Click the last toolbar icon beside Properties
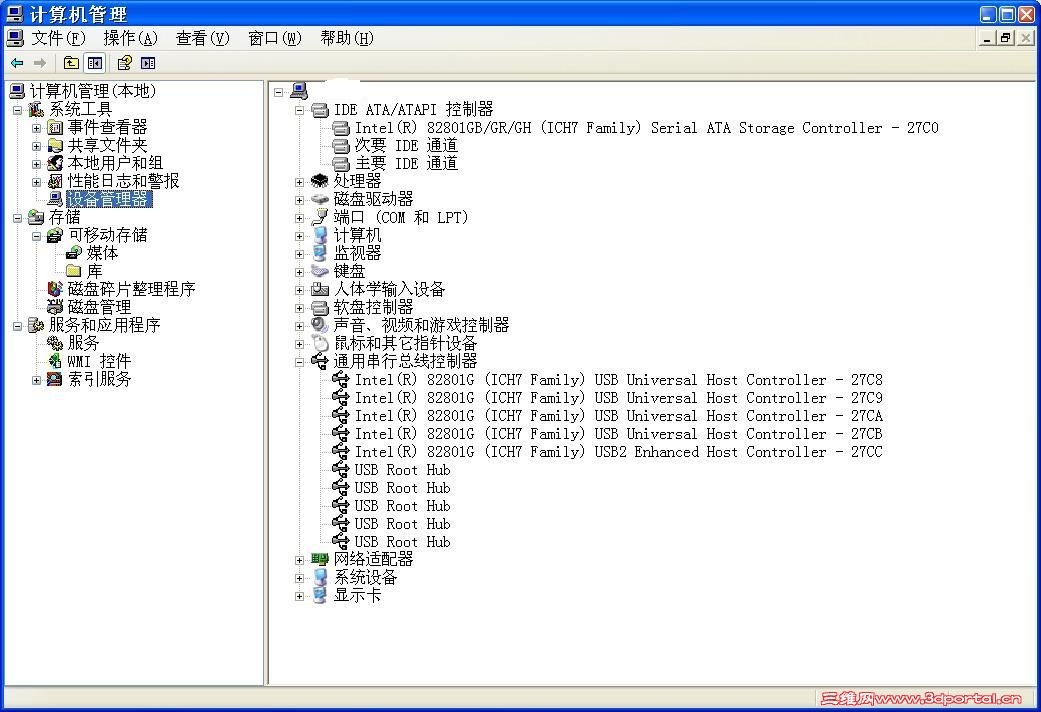 148,63
